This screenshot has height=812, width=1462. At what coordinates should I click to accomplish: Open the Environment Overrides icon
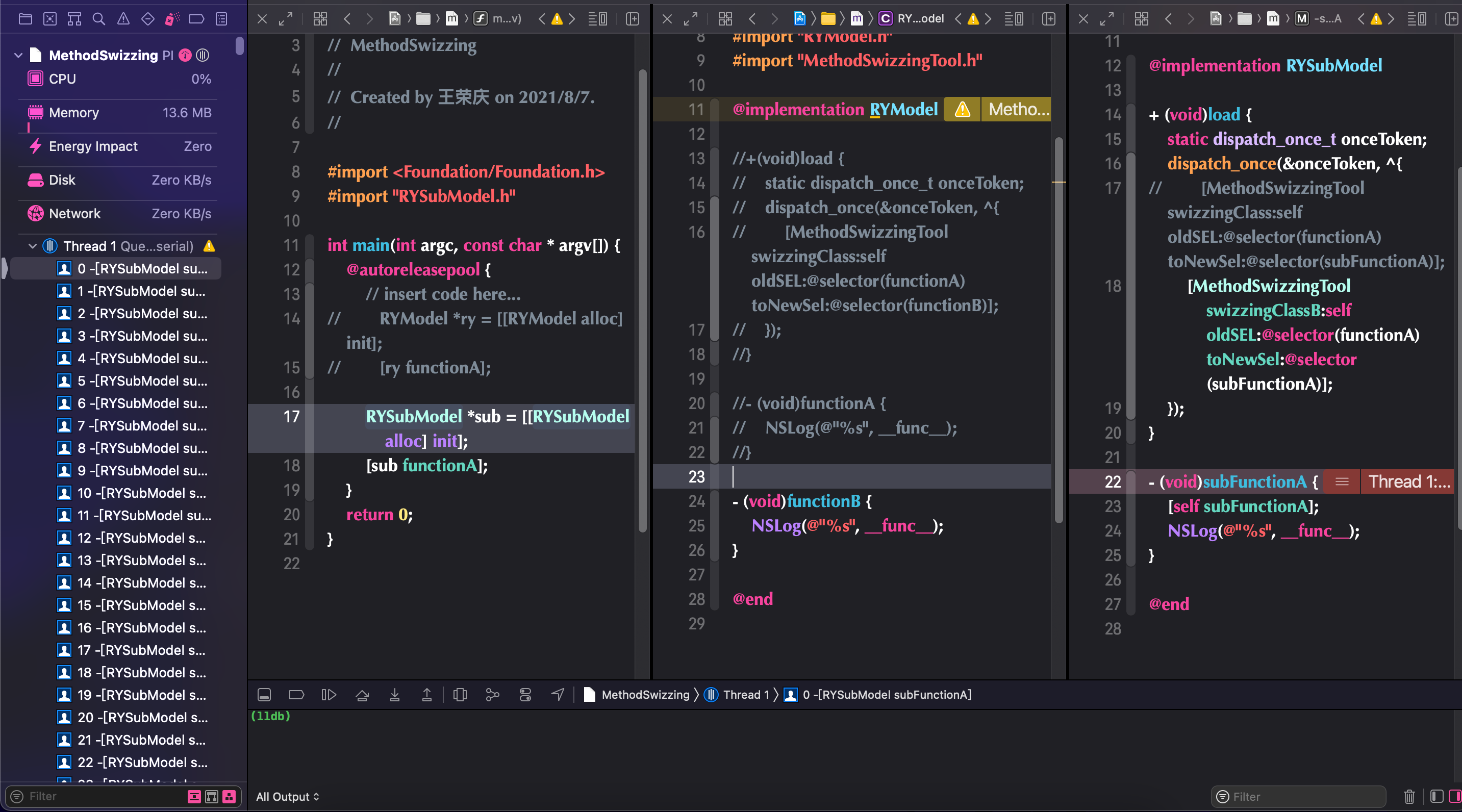pos(525,695)
